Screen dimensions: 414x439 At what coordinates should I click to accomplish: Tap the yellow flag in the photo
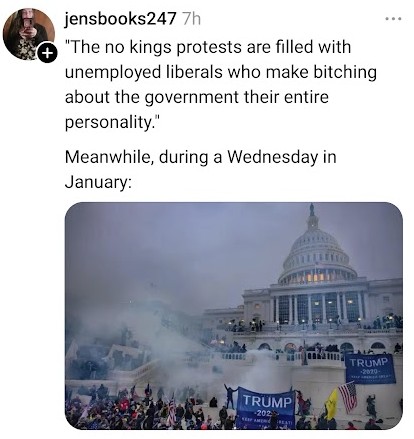pos(331,404)
